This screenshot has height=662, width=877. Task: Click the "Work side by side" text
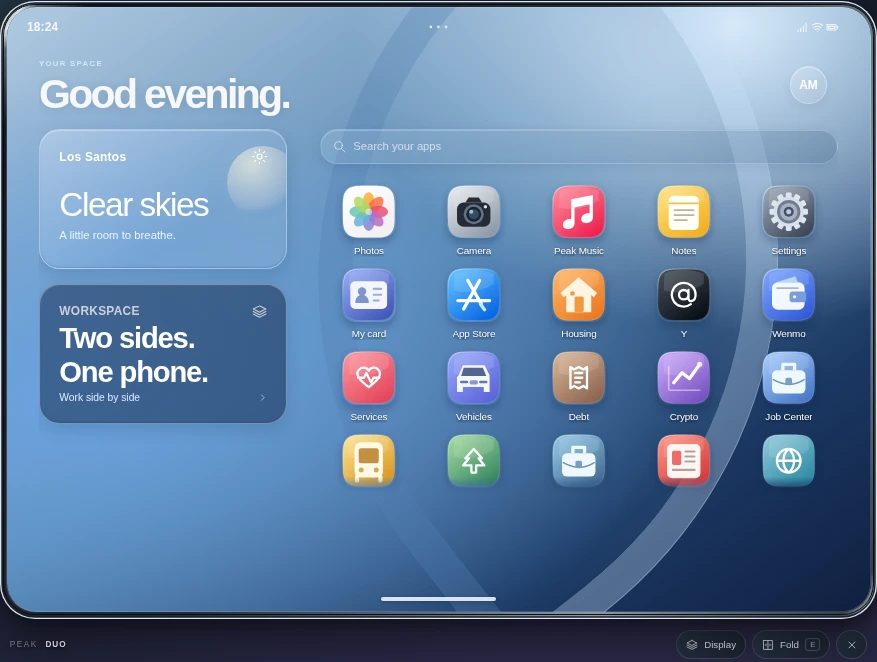(100, 398)
